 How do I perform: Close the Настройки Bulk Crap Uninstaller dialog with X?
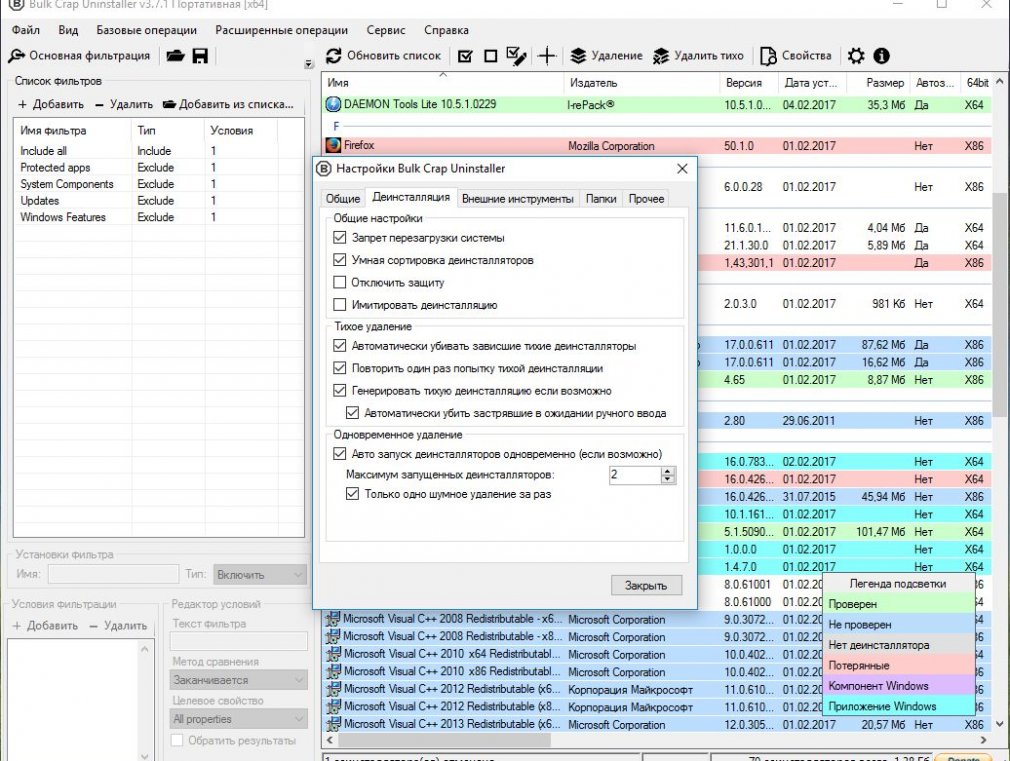(x=682, y=169)
